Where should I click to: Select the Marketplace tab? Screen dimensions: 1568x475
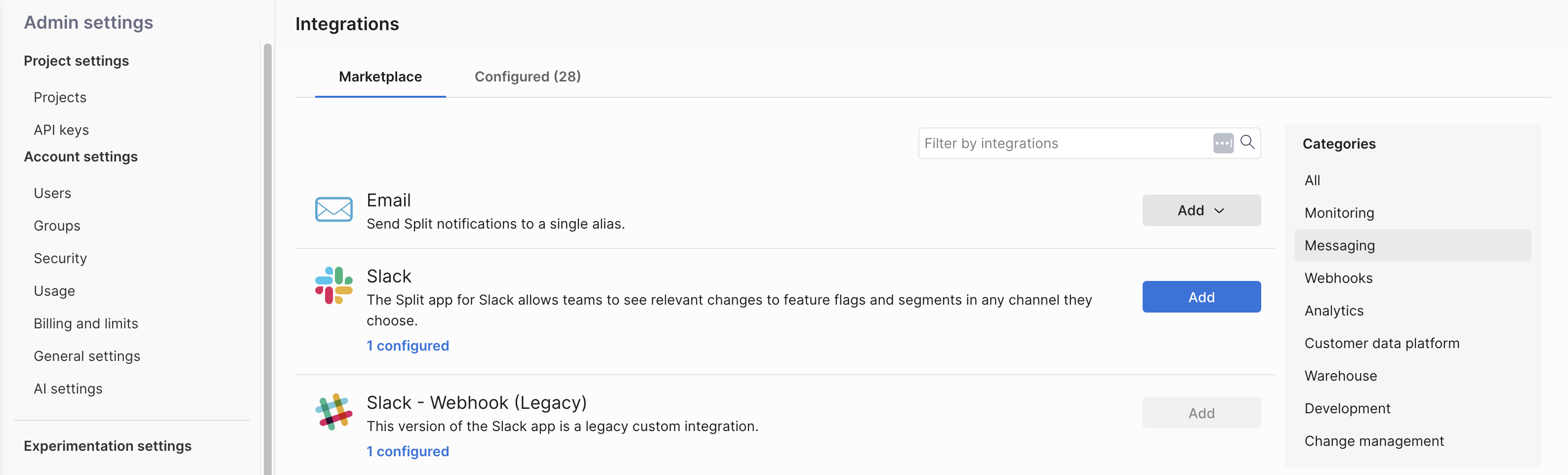[x=380, y=77]
